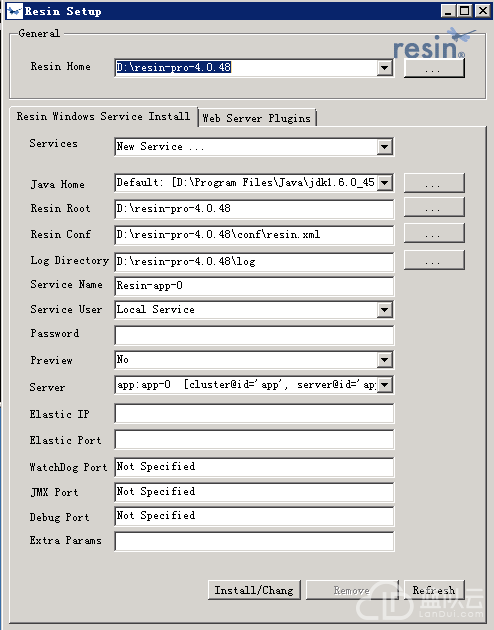Viewport: 494px width, 630px height.
Task: Click the Service Name field
Action: [x=254, y=286]
